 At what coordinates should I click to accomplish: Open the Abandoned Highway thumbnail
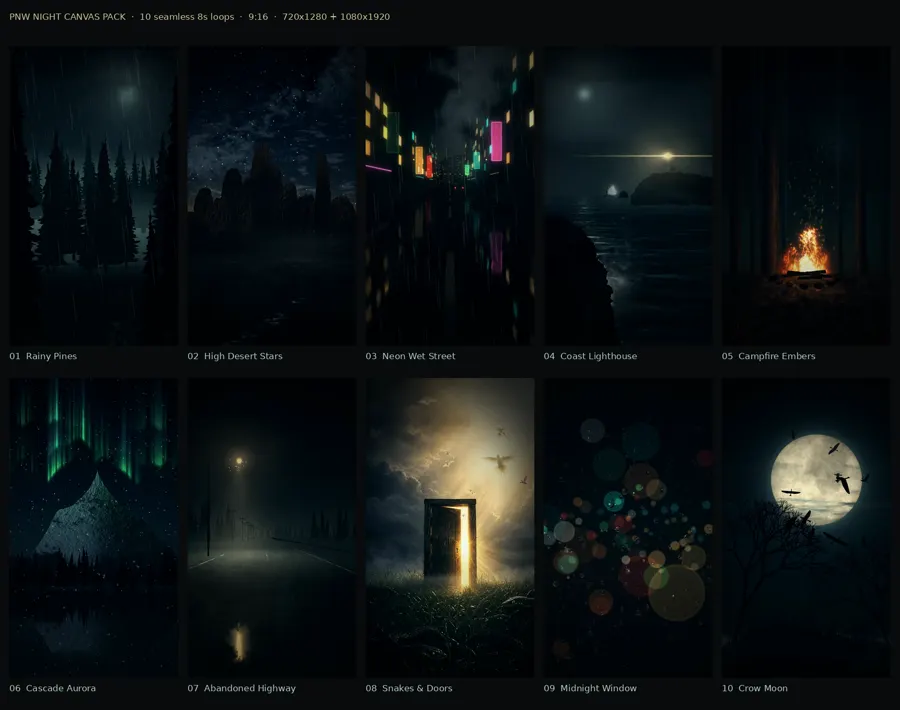(x=271, y=527)
